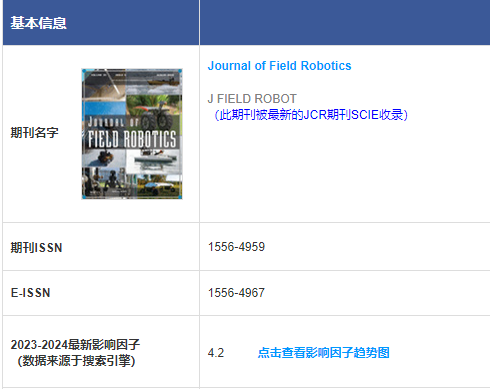The height and width of the screenshot is (389, 490).
Task: Click the robot vehicle photo on cover
Action: click(154, 113)
